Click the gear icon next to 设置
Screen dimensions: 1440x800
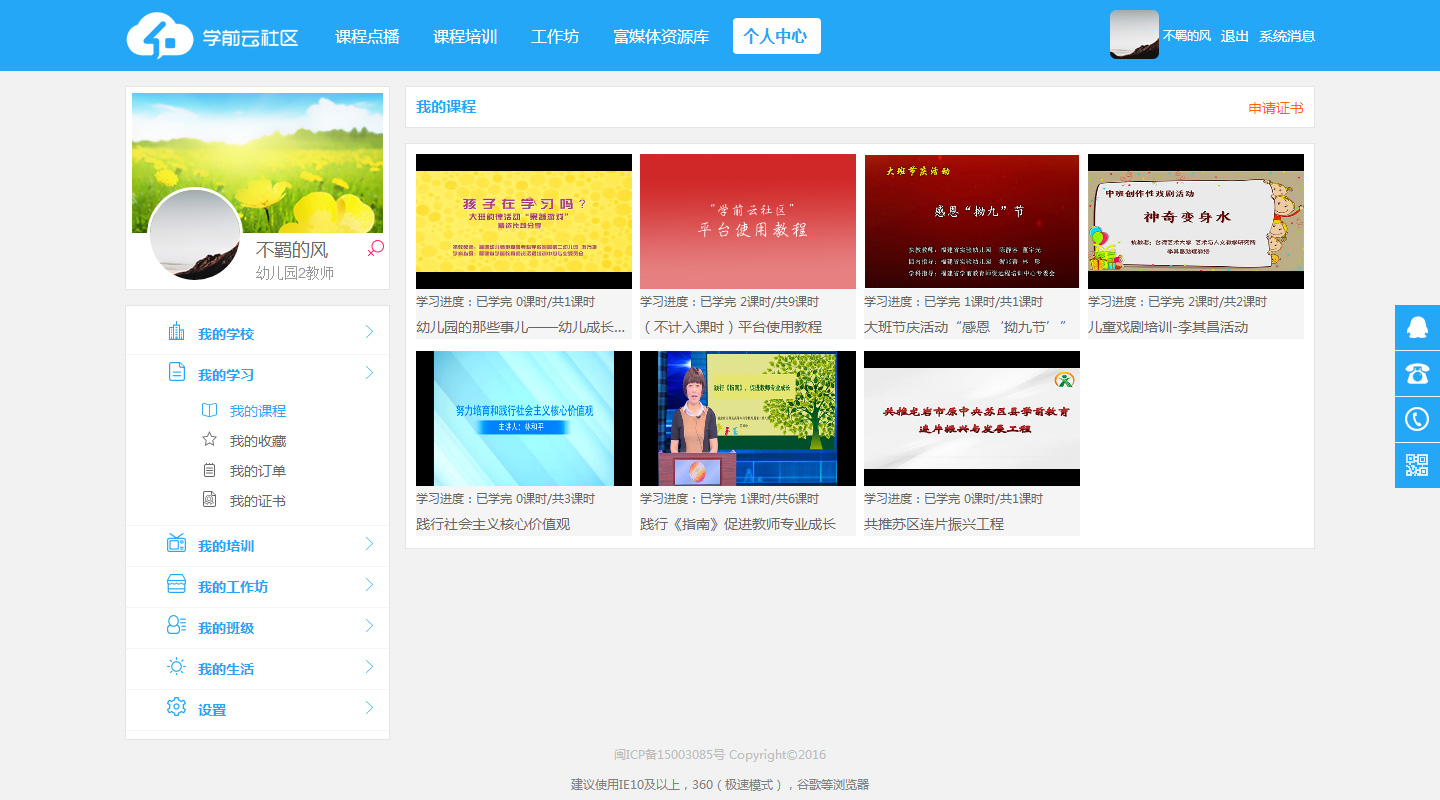pos(177,708)
